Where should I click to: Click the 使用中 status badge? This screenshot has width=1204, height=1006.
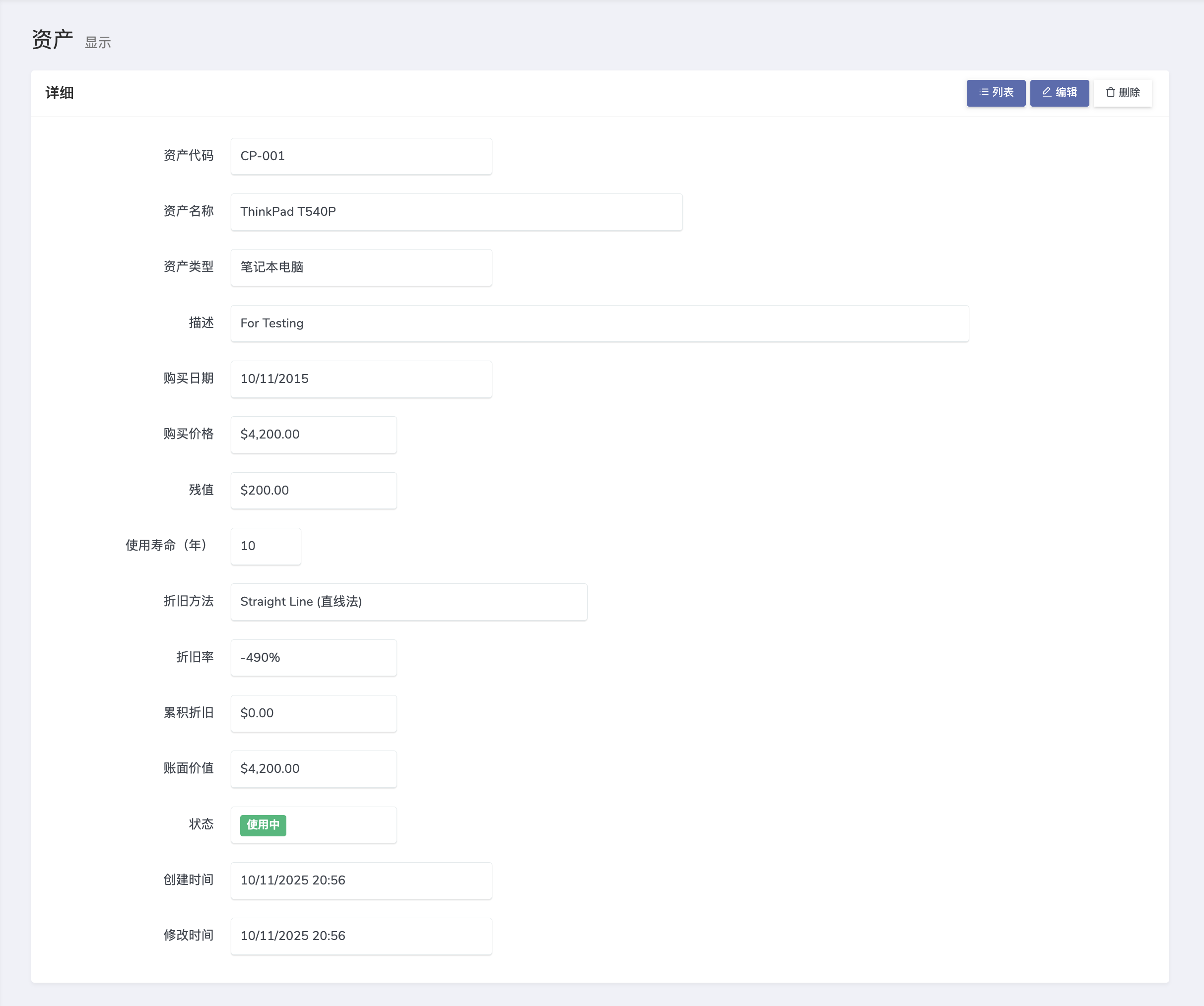(263, 825)
